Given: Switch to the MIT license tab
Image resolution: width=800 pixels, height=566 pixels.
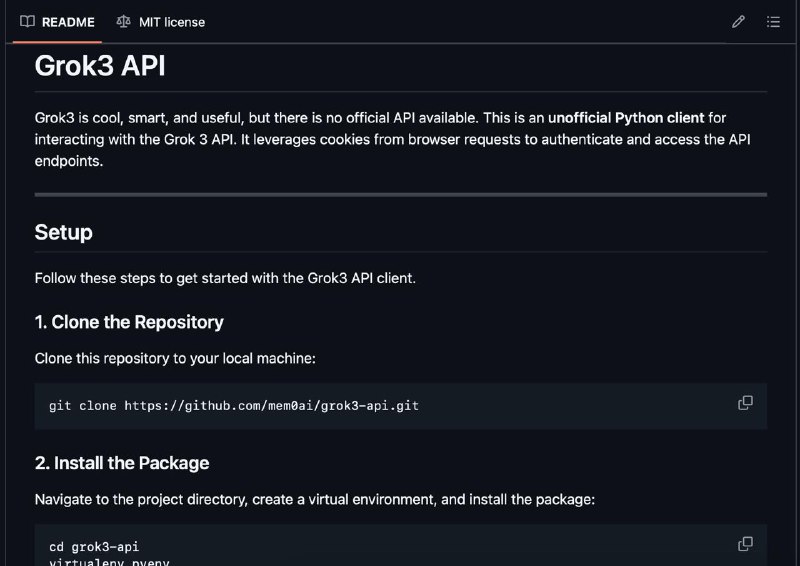Looking at the screenshot, I should [x=161, y=22].
